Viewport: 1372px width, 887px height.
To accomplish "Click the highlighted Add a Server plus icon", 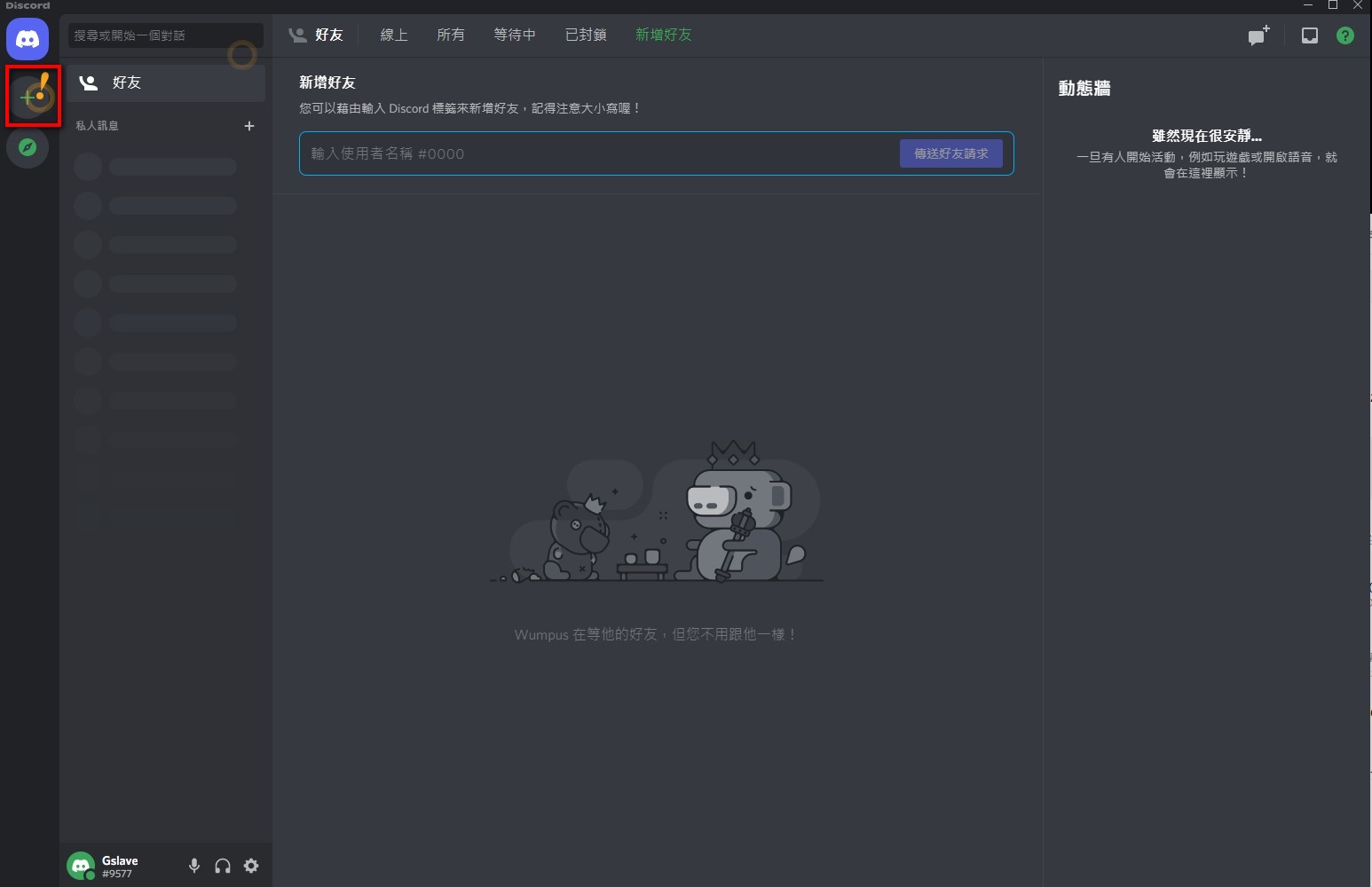I will click(x=32, y=95).
